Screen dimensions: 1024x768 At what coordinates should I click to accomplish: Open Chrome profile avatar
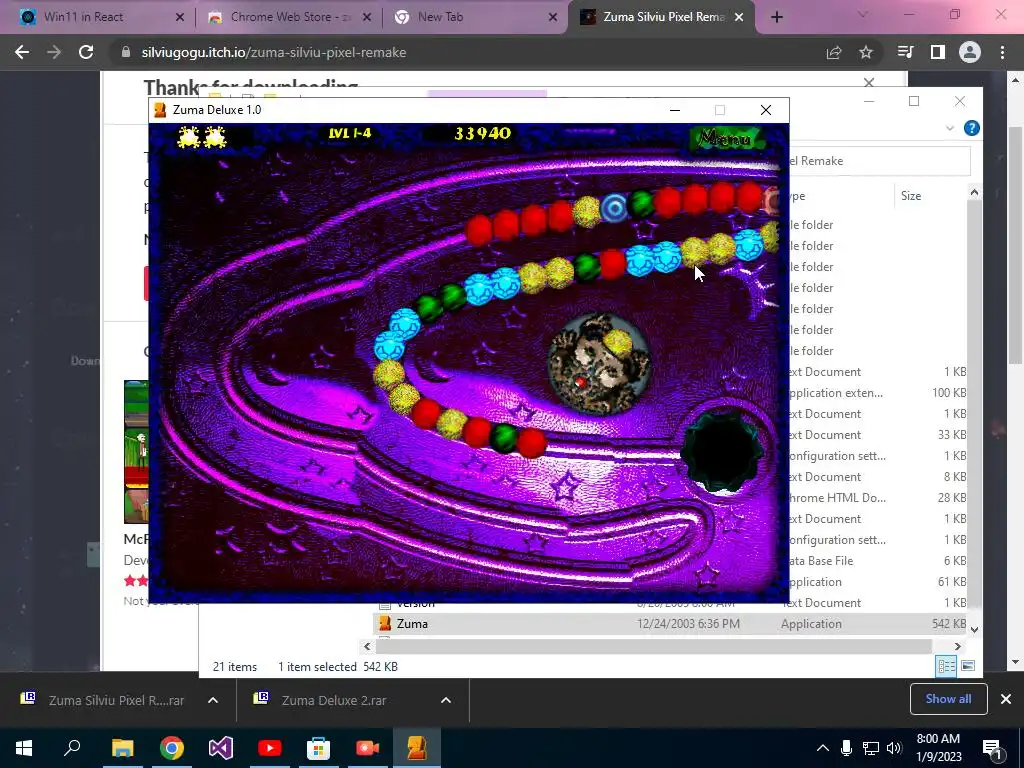tap(970, 52)
